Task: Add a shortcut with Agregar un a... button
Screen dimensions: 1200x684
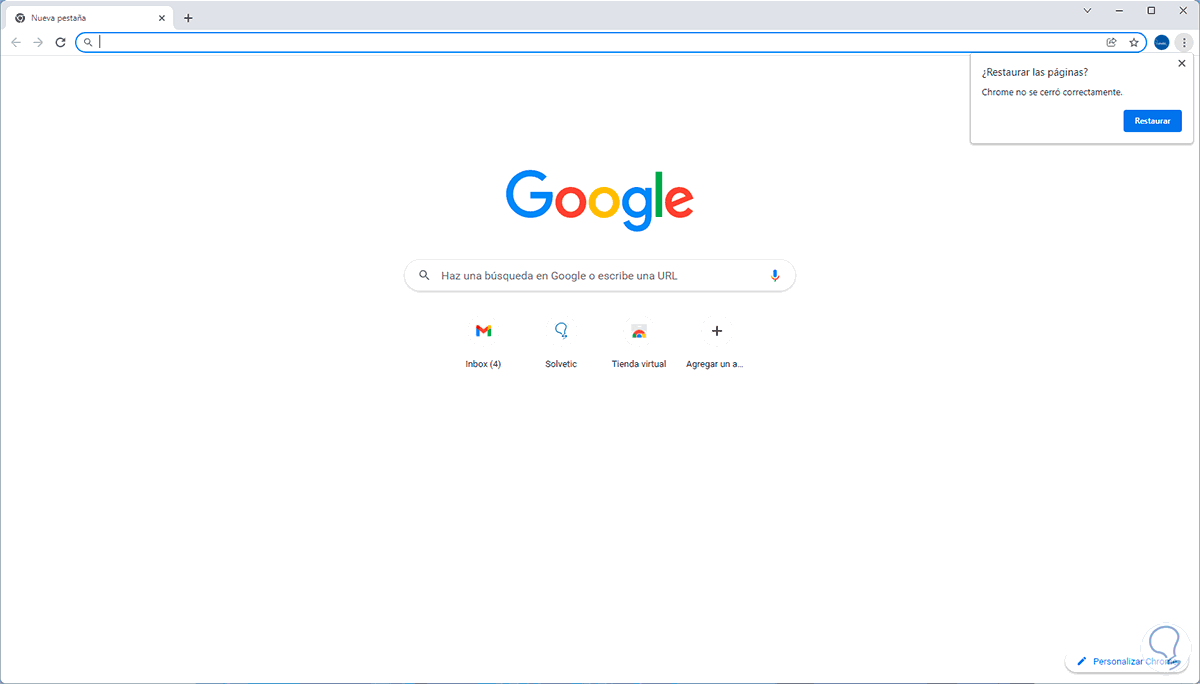Action: click(x=716, y=344)
